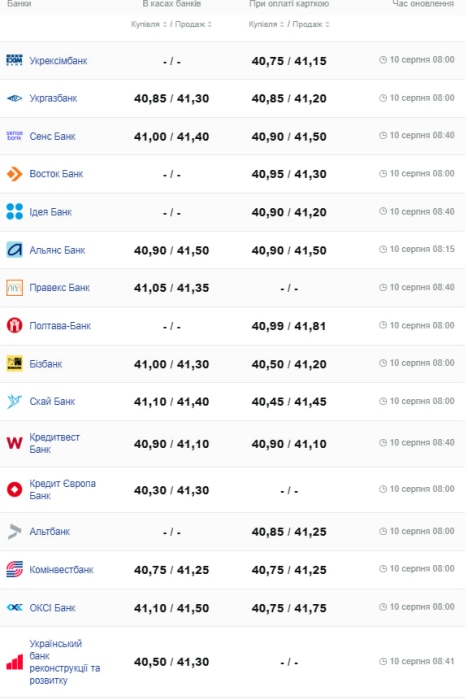Click the four-dot Ідея Банк logo
This screenshot has width=468, height=700.
click(x=14, y=212)
